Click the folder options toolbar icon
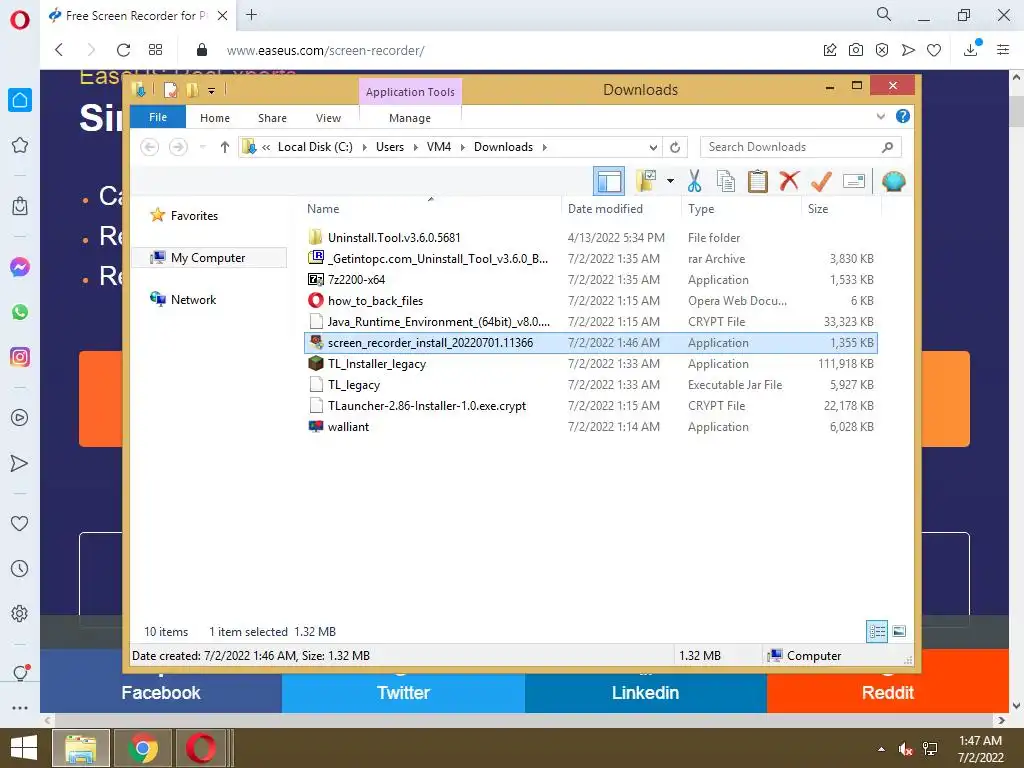 [x=646, y=181]
